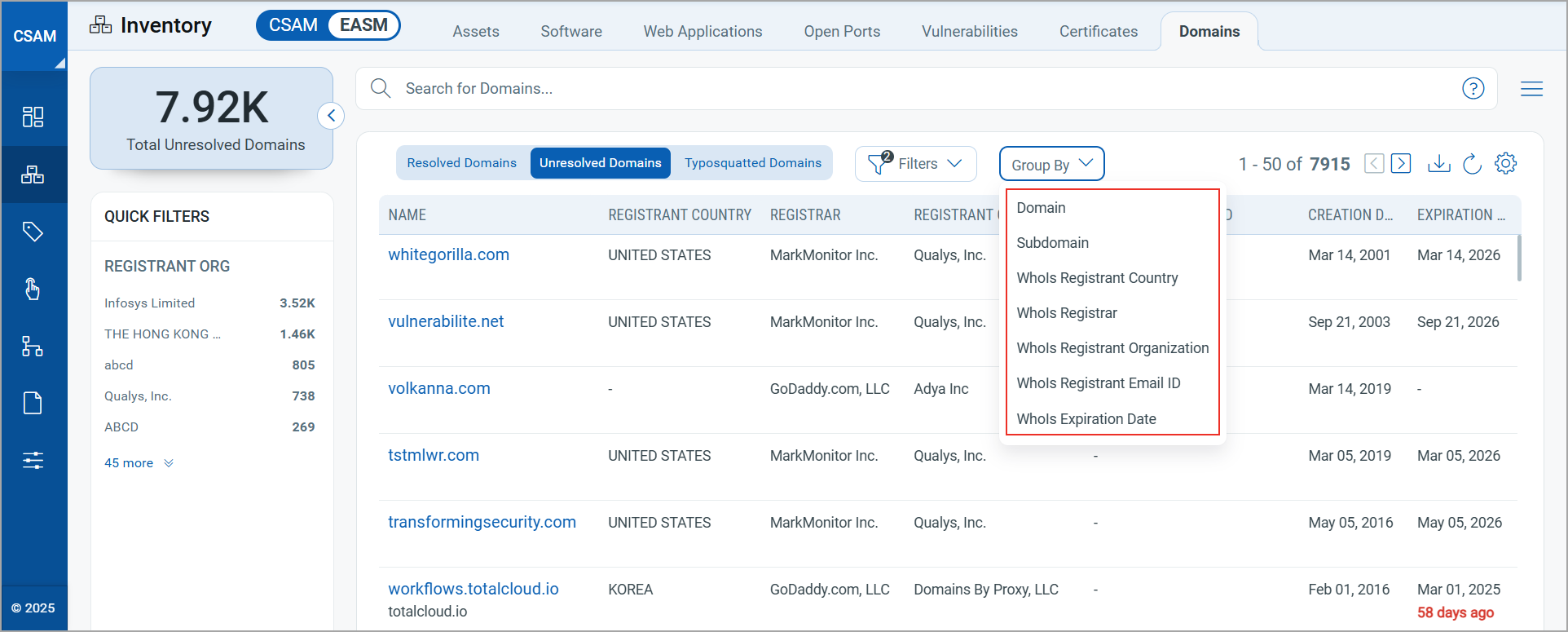Switch to EASM mode
The width and height of the screenshot is (1568, 632).
pyautogui.click(x=363, y=25)
